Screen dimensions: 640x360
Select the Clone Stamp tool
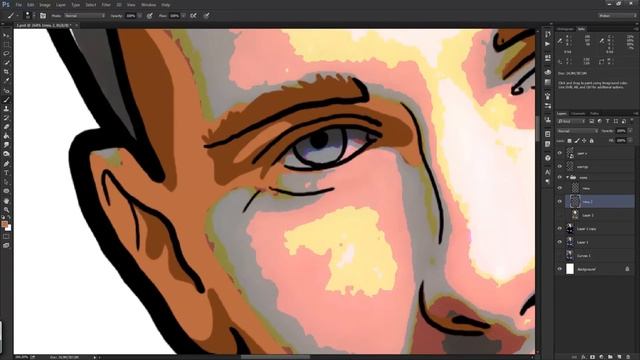(6, 109)
